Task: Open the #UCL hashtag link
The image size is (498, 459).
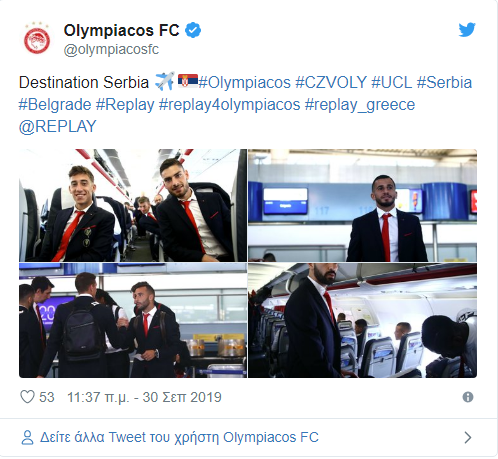Action: point(392,82)
